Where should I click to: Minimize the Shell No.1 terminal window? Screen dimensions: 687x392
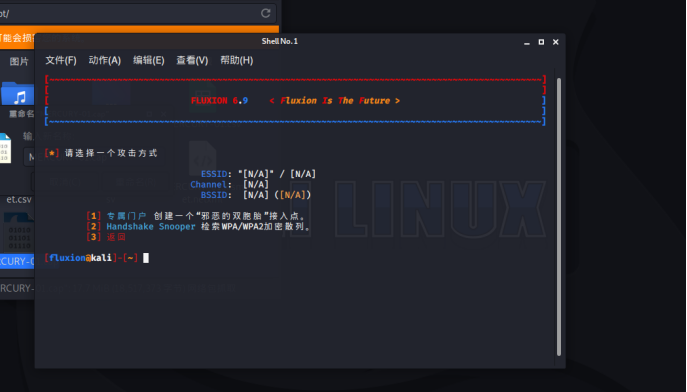(x=527, y=42)
